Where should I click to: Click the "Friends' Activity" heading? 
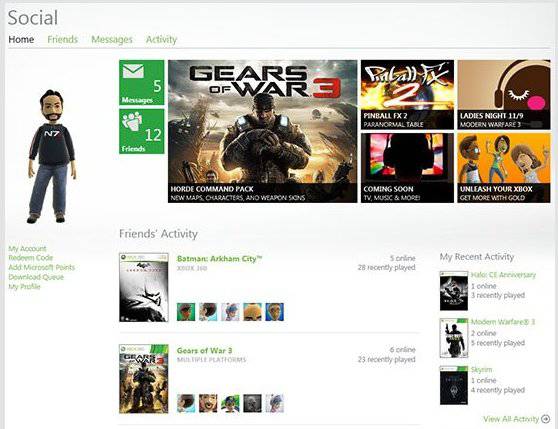point(158,234)
